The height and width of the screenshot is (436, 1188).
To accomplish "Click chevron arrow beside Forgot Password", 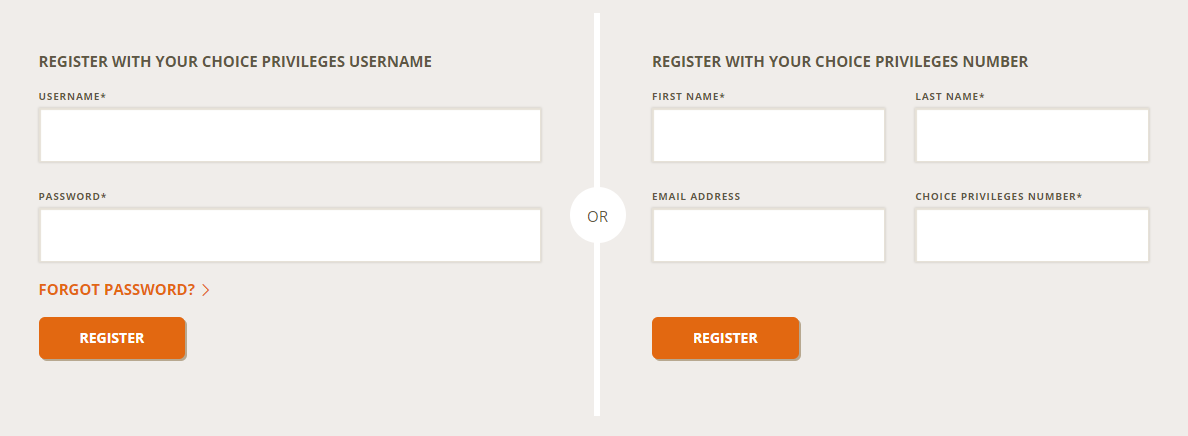I will pos(206,290).
